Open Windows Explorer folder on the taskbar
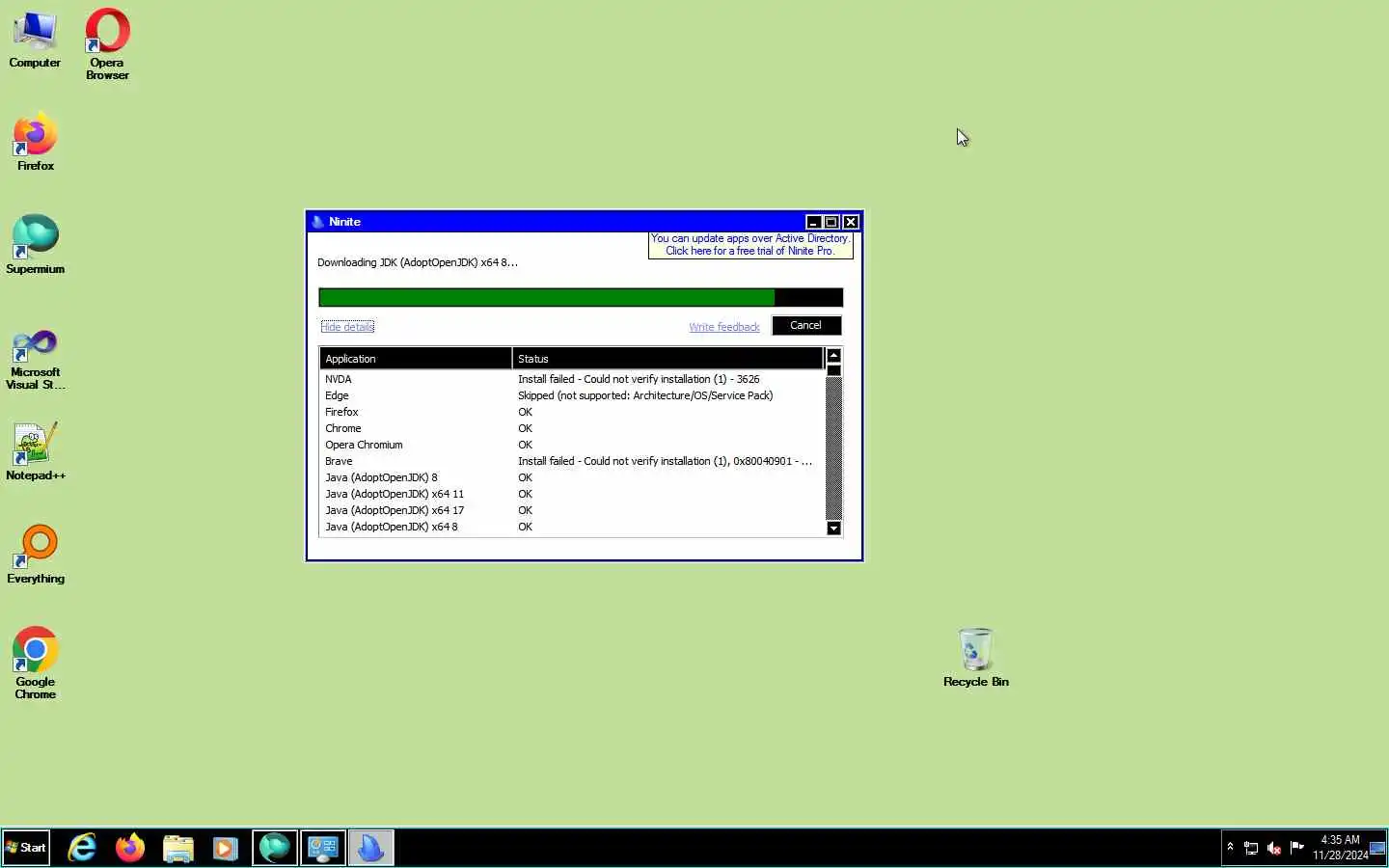This screenshot has height=868, width=1389. point(178,848)
